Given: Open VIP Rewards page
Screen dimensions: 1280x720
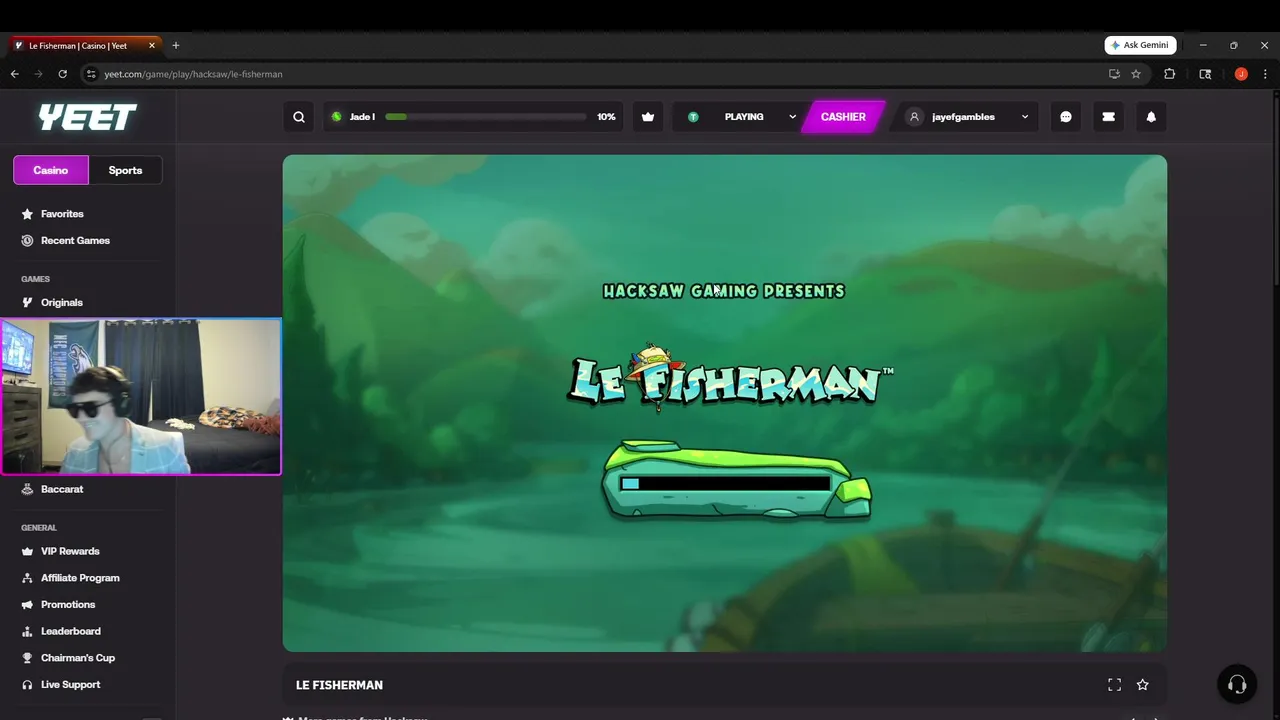Looking at the screenshot, I should 70,551.
